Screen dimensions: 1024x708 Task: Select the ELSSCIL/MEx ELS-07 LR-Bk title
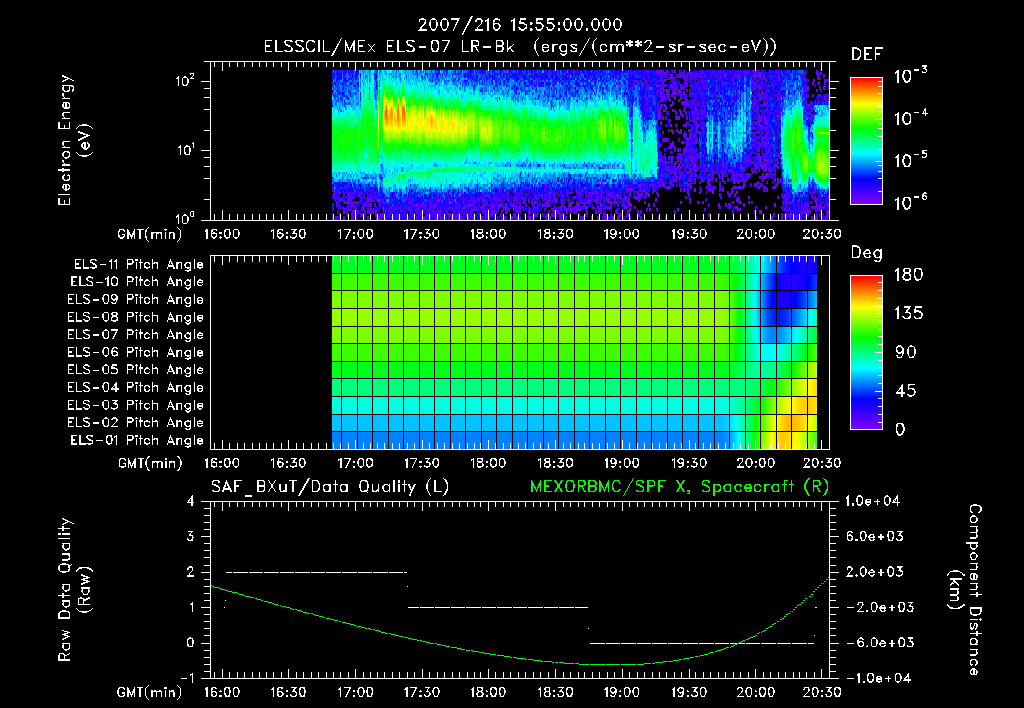tap(389, 47)
